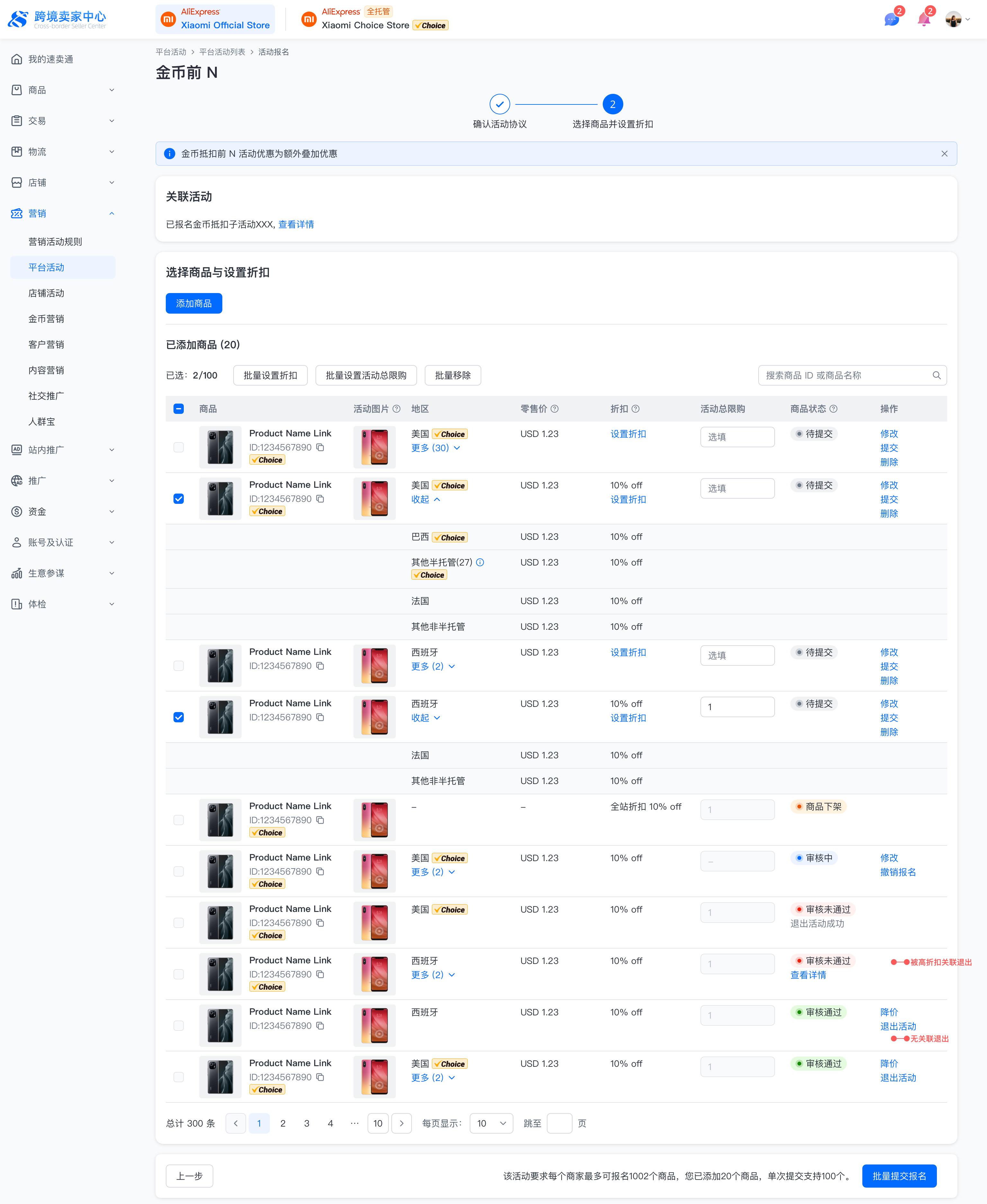987x1204 pixels.
Task: Click 我的速卖通 home icon in sidebar
Action: click(16, 59)
